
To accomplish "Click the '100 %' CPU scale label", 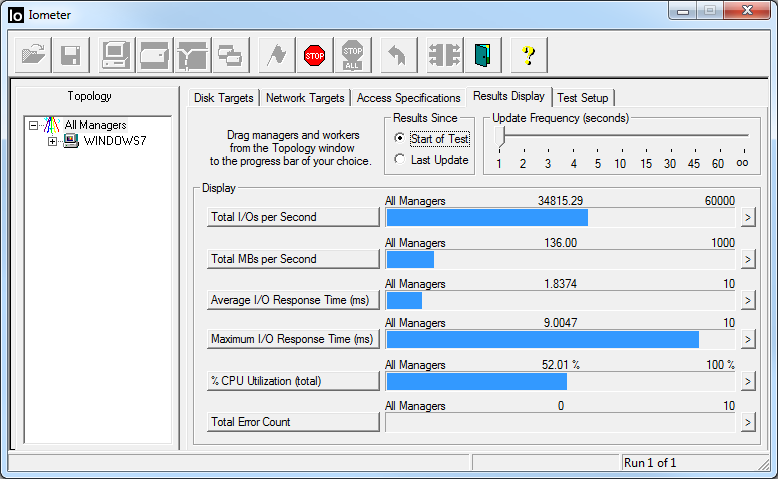I will tap(720, 365).
